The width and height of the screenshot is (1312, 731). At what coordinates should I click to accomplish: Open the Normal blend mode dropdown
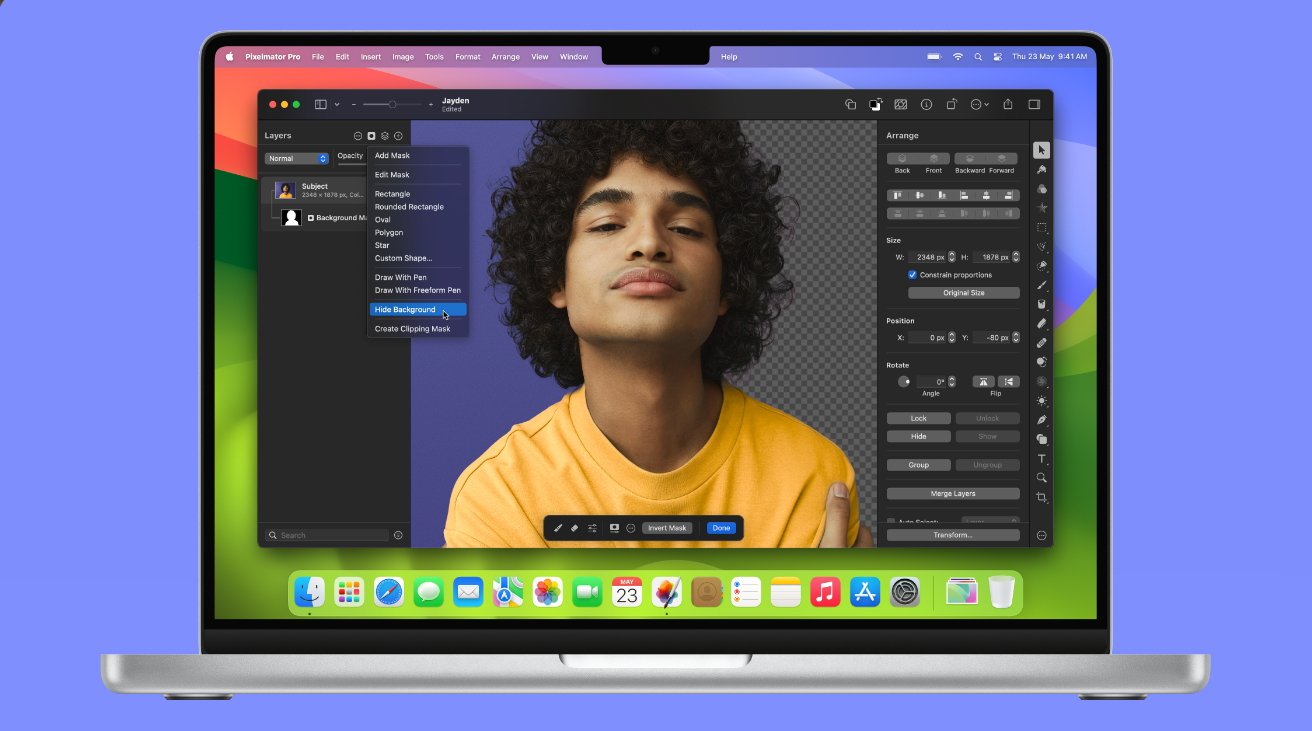coord(296,158)
